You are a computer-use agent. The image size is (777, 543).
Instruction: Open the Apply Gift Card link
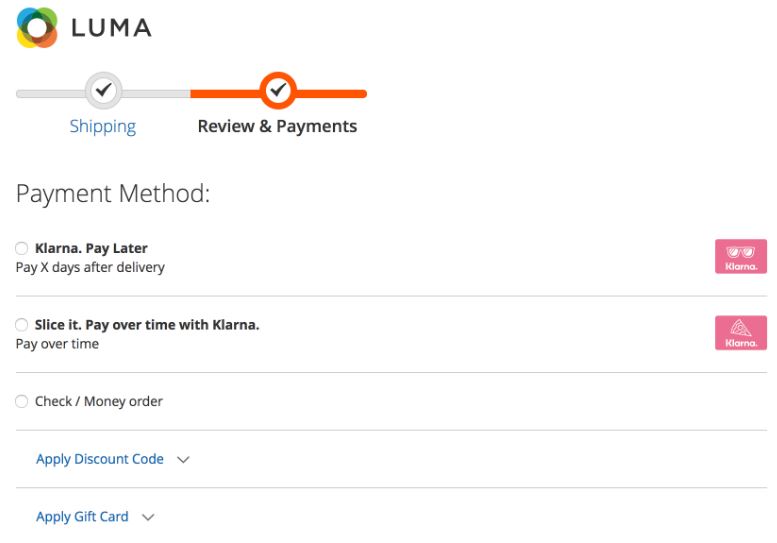point(82,517)
